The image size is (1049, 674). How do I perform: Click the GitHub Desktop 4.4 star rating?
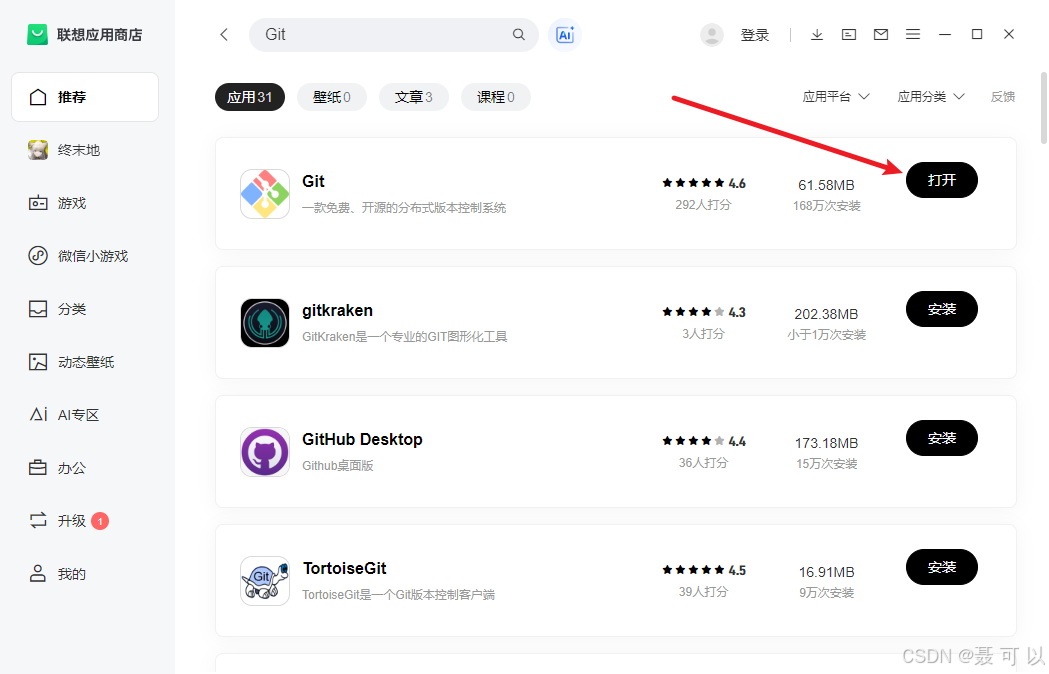tap(704, 441)
